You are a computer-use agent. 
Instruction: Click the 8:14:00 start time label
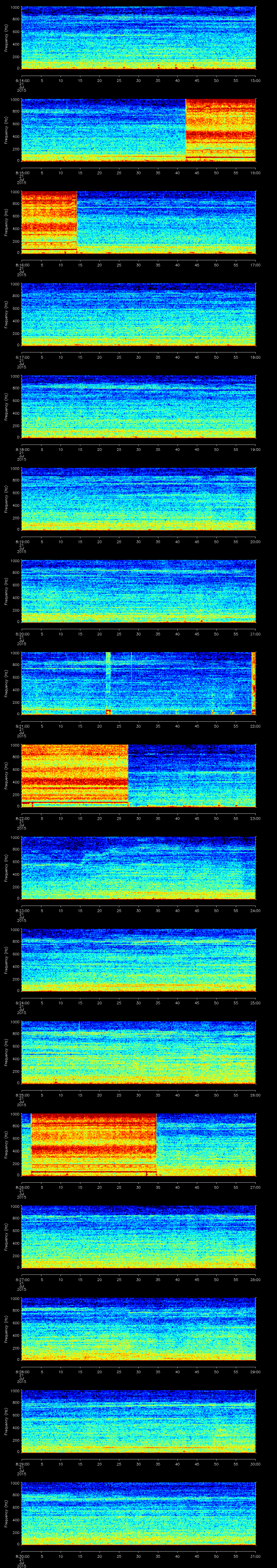[x=21, y=80]
